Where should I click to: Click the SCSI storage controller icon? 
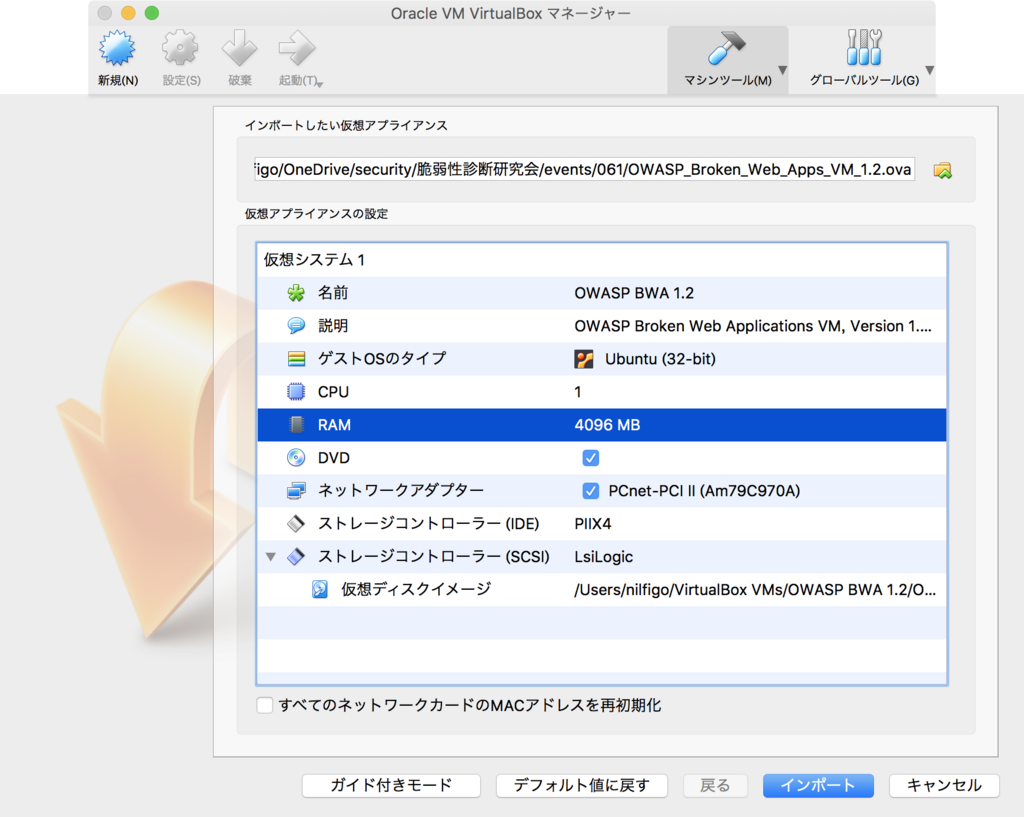[x=296, y=556]
